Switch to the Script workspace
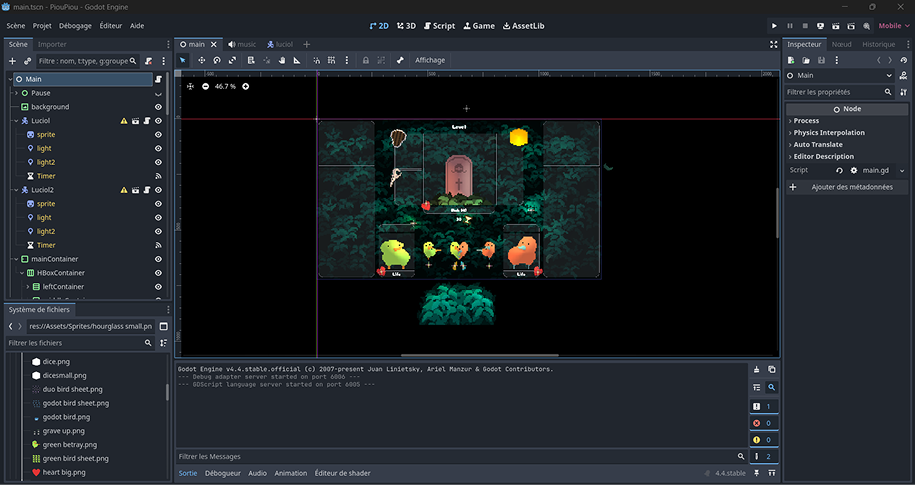This screenshot has height=485, width=915. click(x=438, y=26)
